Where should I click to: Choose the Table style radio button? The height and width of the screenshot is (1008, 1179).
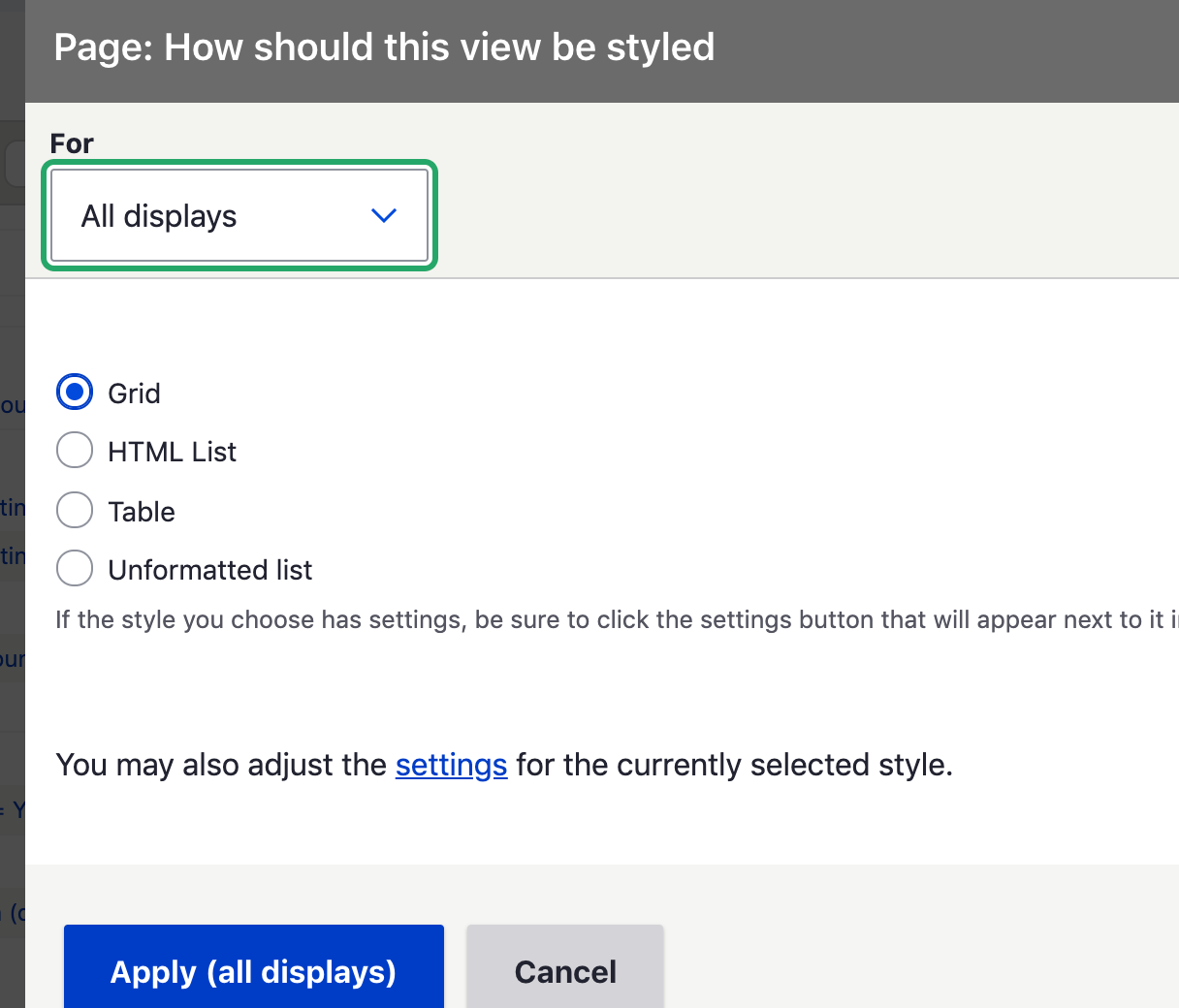click(x=75, y=511)
